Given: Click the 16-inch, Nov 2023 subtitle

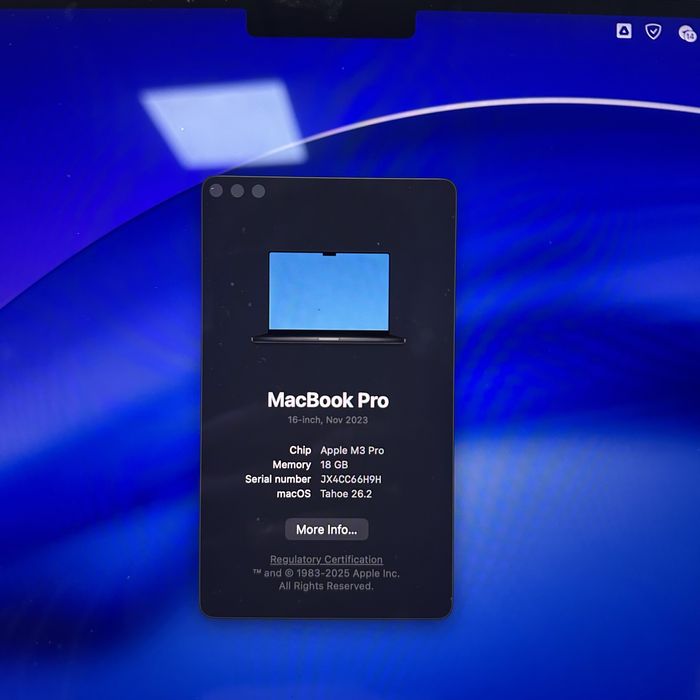Looking at the screenshot, I should [x=328, y=420].
